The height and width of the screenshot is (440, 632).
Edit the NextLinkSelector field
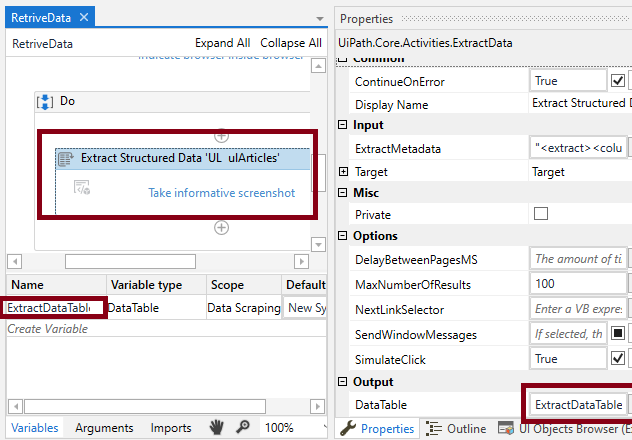[578, 309]
